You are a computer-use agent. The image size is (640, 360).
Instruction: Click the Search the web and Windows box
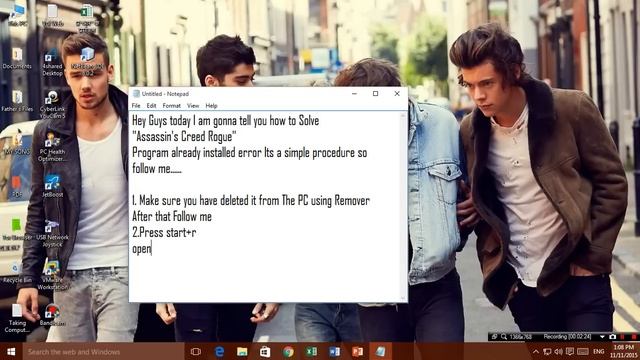[x=103, y=351]
